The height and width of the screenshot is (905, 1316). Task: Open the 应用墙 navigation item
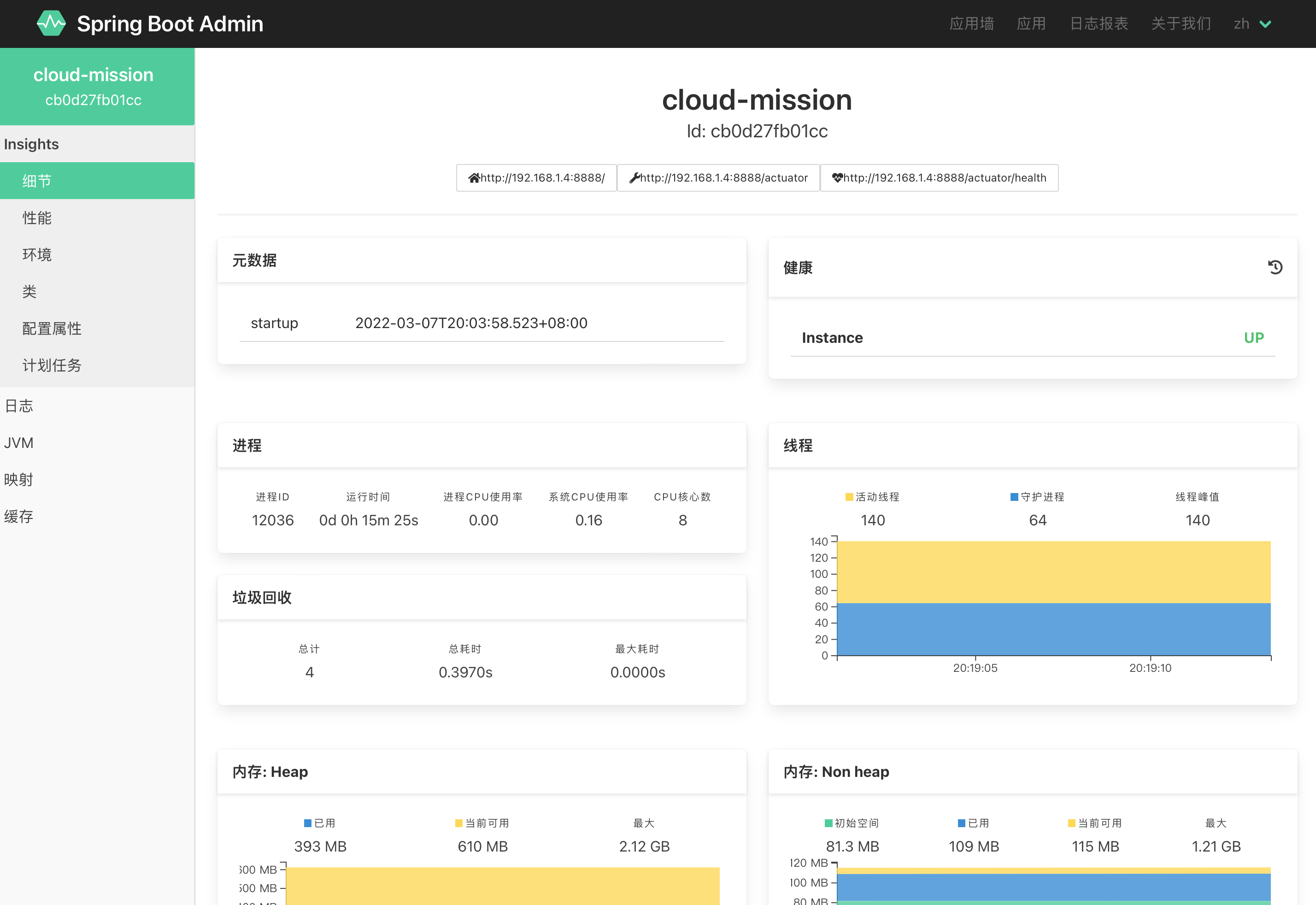[x=971, y=24]
